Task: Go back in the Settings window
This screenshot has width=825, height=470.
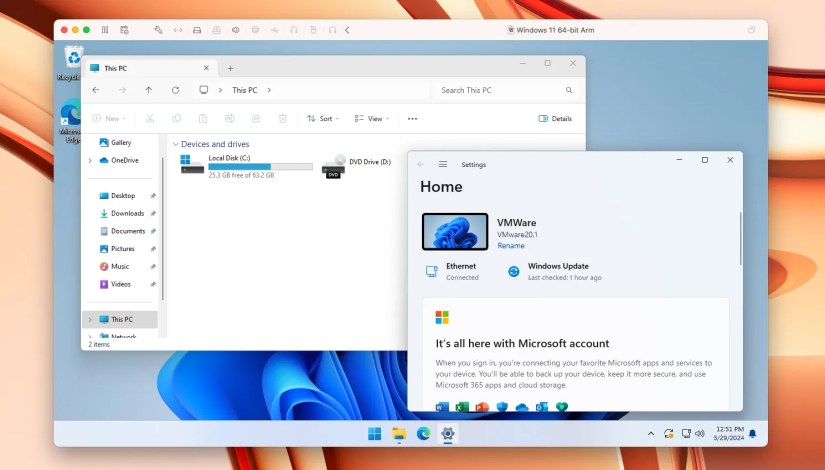Action: (420, 164)
